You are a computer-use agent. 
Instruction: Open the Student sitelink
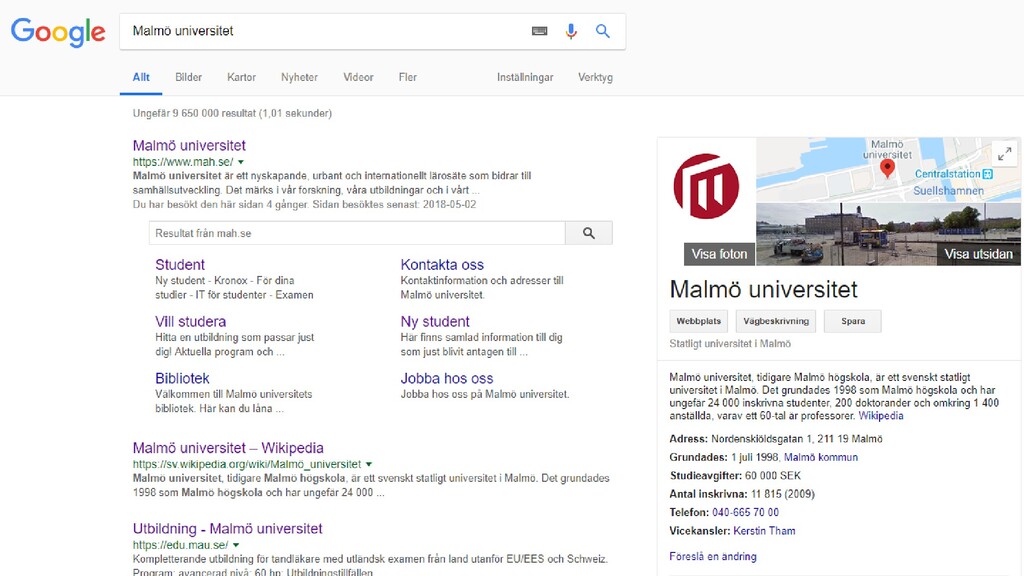[x=180, y=264]
